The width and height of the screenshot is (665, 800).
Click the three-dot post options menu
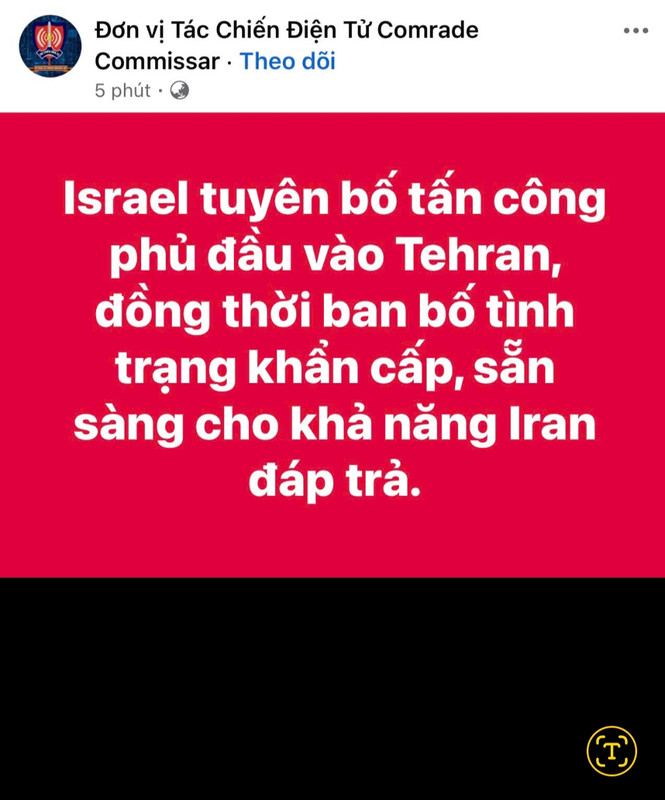(635, 31)
